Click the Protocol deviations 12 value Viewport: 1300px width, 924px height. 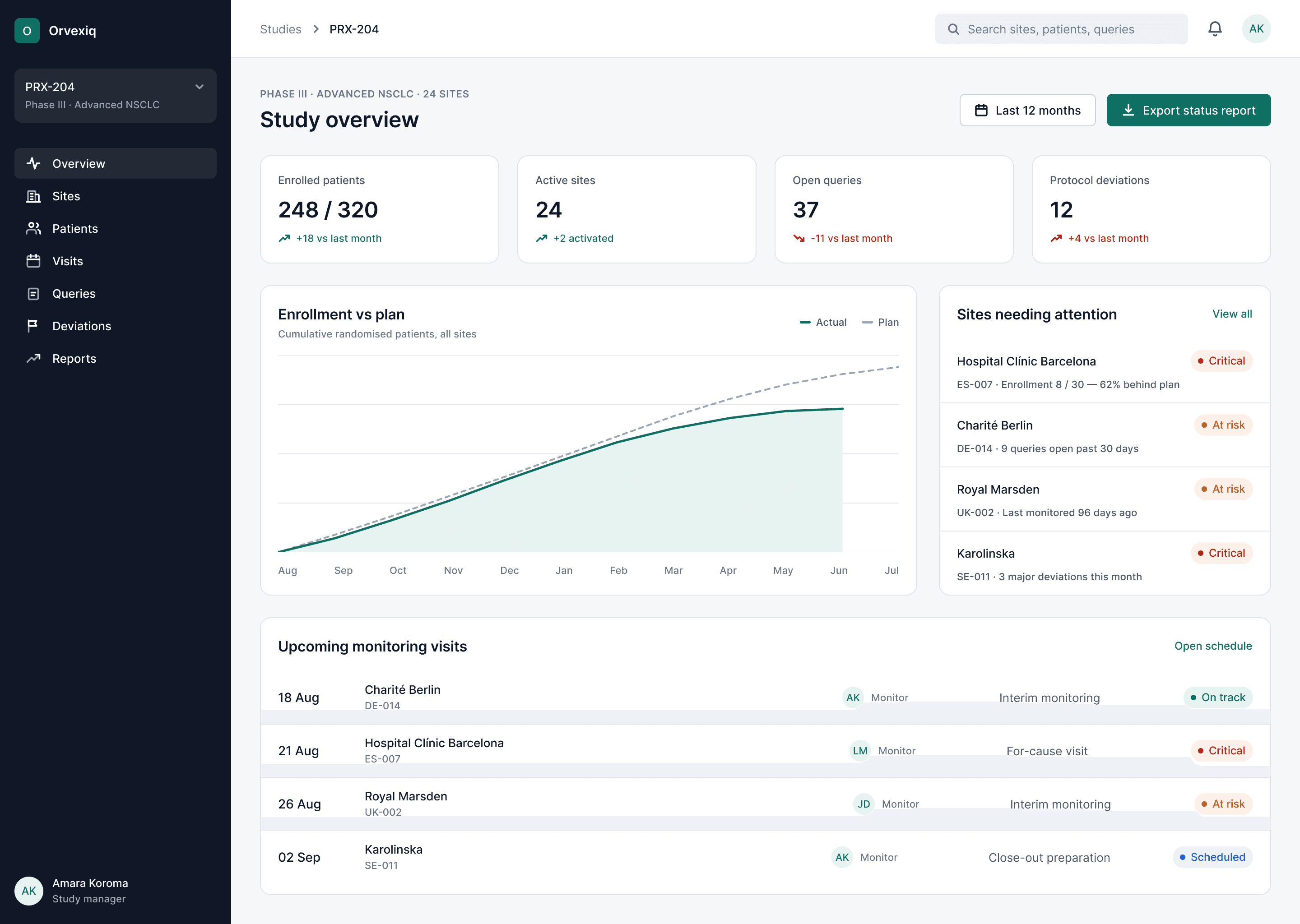(1062, 210)
